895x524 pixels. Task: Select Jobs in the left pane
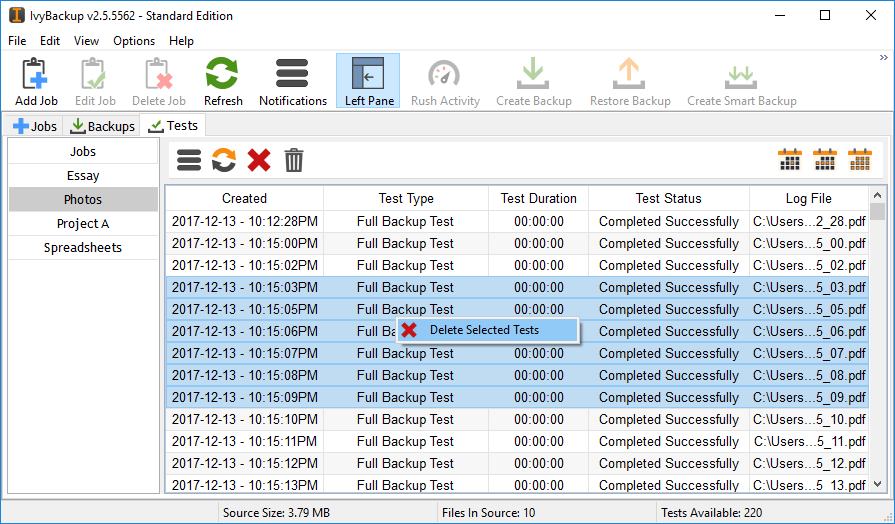coord(83,152)
